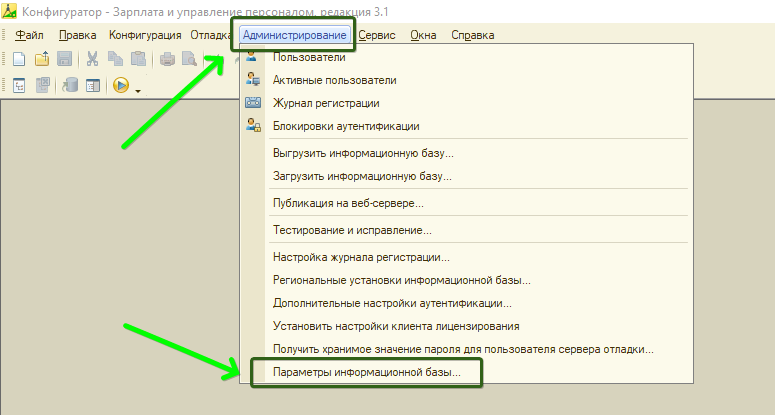Click the Configurator application title icon
The image size is (775, 415).
[9, 11]
